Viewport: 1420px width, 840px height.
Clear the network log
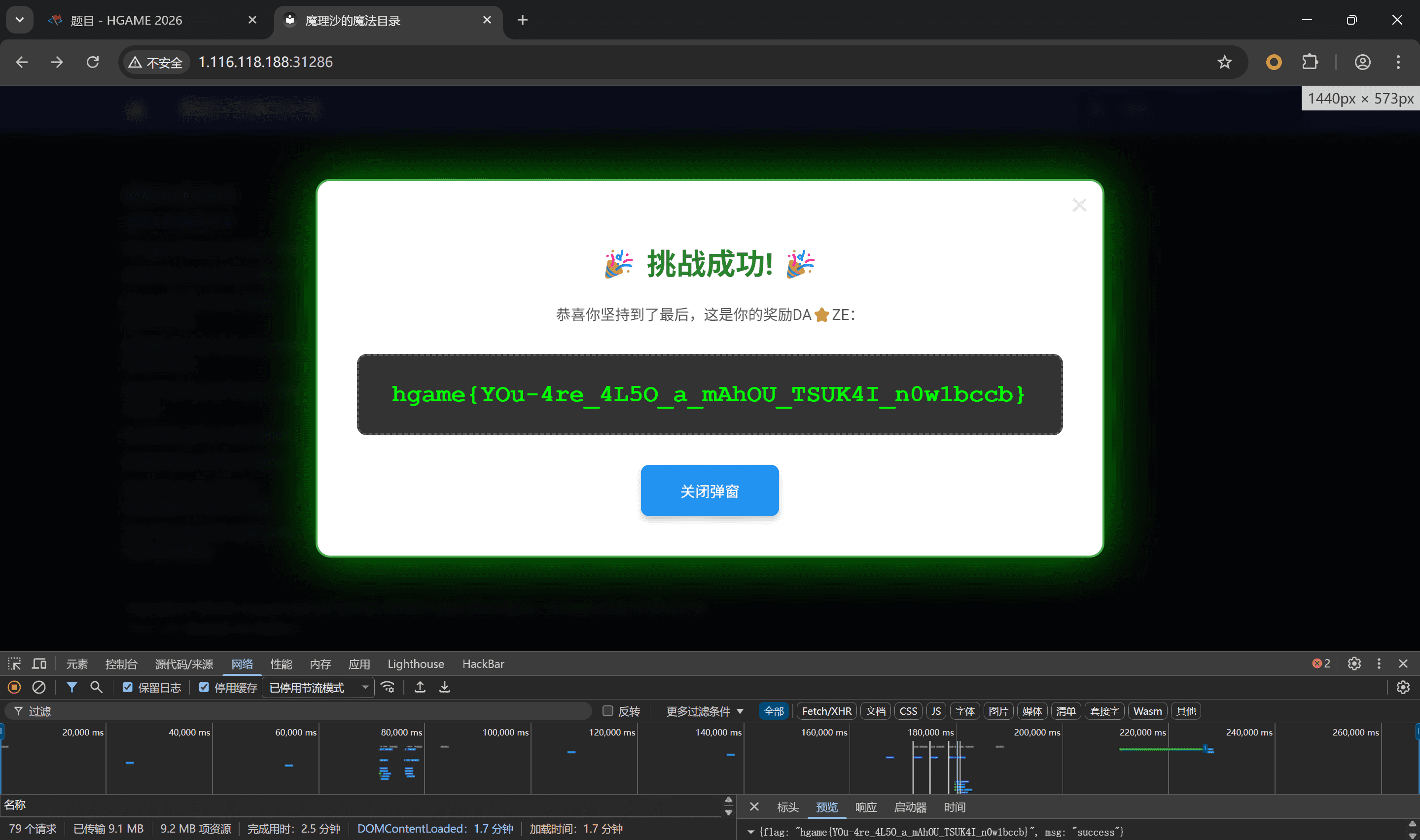tap(38, 687)
